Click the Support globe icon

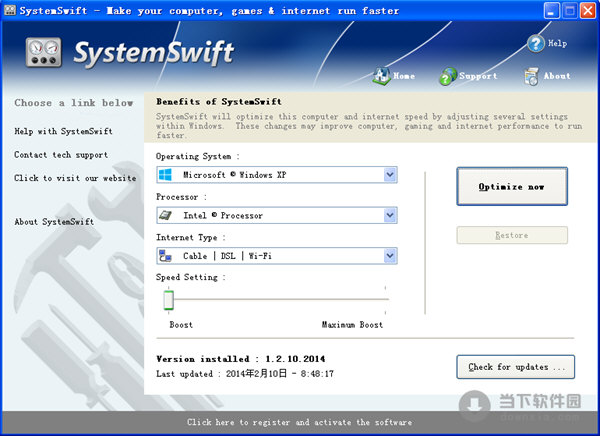[447, 76]
